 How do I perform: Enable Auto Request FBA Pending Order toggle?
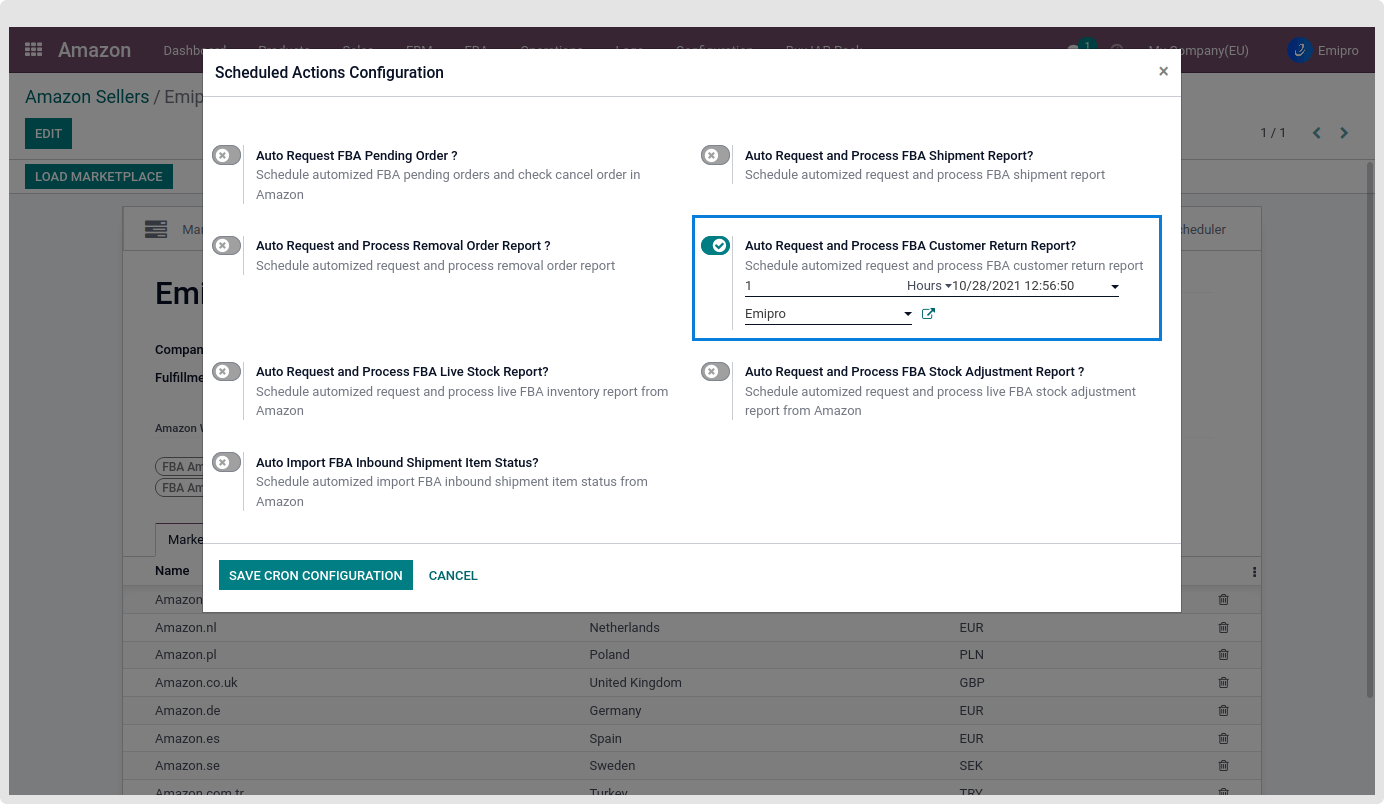[x=227, y=156]
